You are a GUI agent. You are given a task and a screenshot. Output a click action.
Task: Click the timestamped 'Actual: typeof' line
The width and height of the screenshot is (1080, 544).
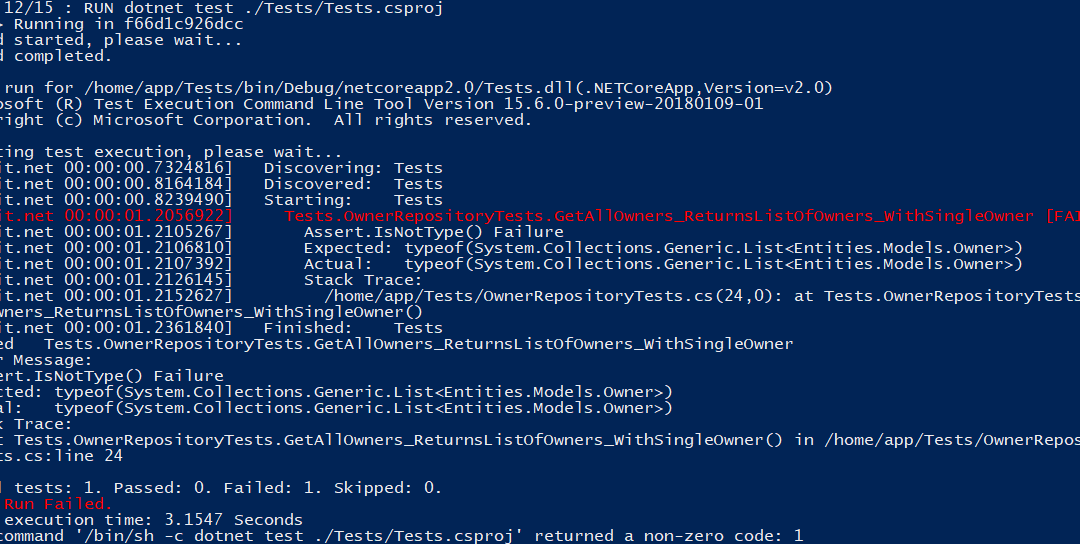pos(662,264)
